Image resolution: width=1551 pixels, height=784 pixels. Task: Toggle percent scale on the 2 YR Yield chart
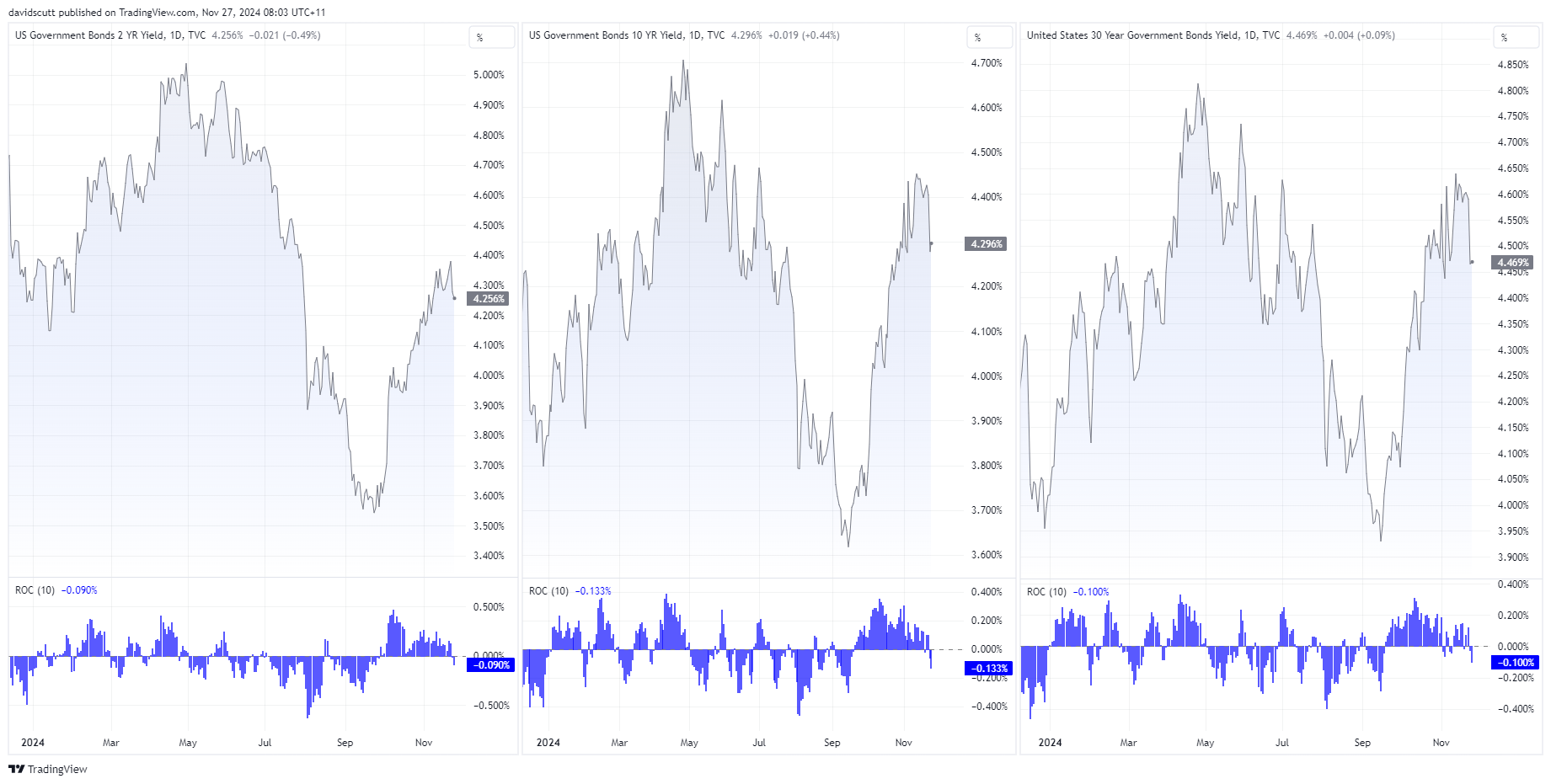point(492,37)
